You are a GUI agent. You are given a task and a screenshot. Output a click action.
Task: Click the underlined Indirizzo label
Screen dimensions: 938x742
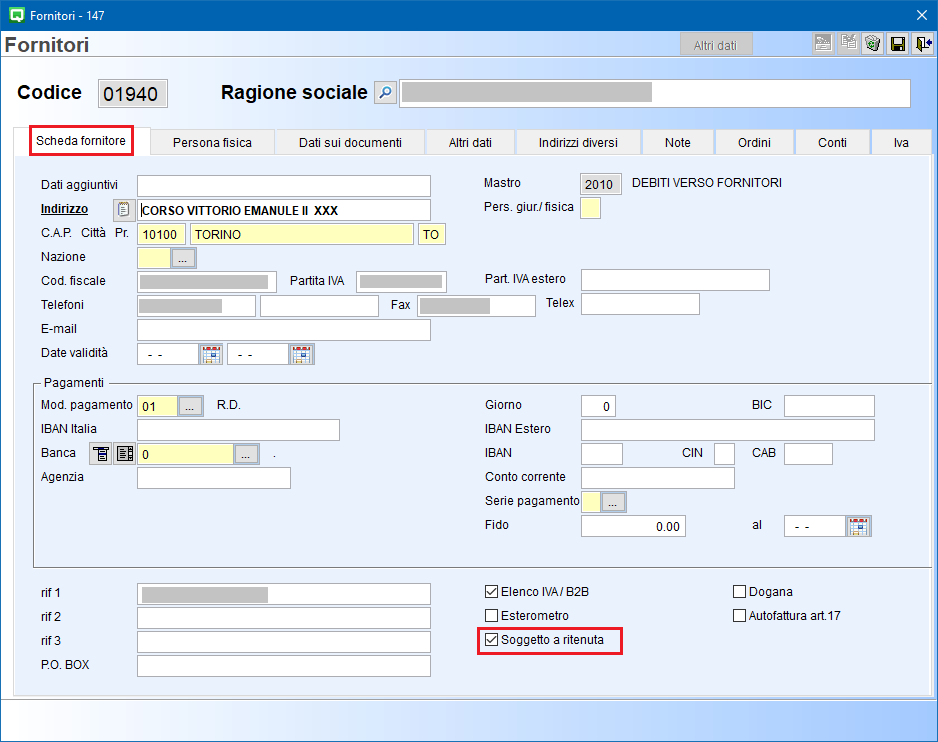64,209
